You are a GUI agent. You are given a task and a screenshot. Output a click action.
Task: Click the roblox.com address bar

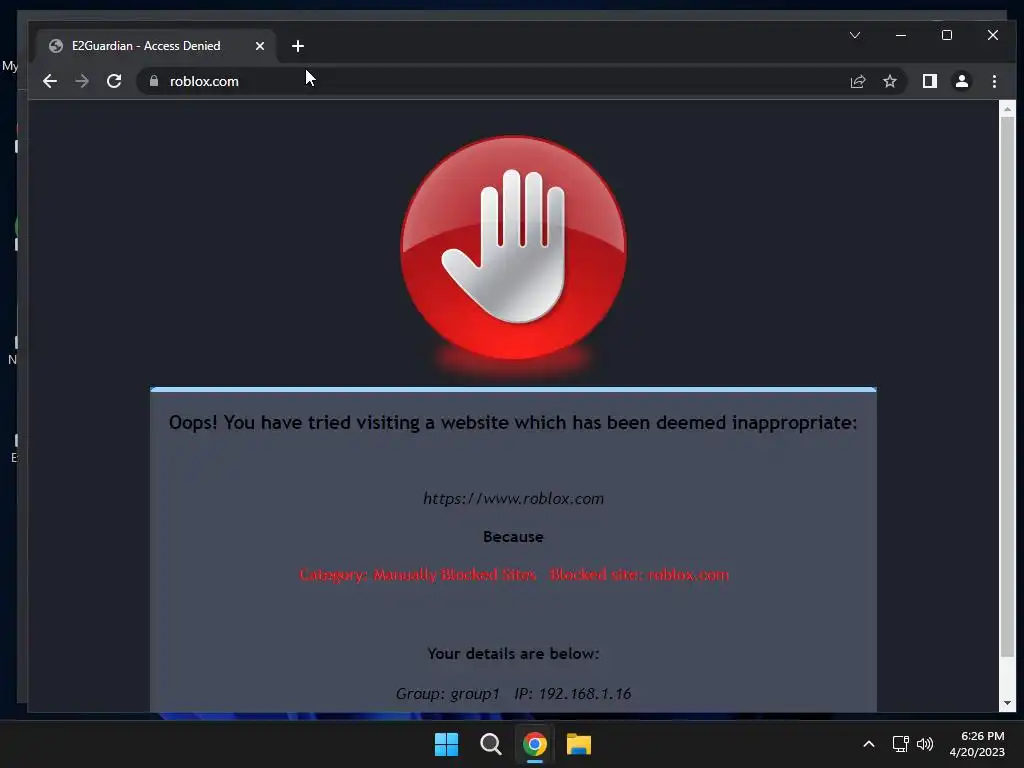click(490, 81)
